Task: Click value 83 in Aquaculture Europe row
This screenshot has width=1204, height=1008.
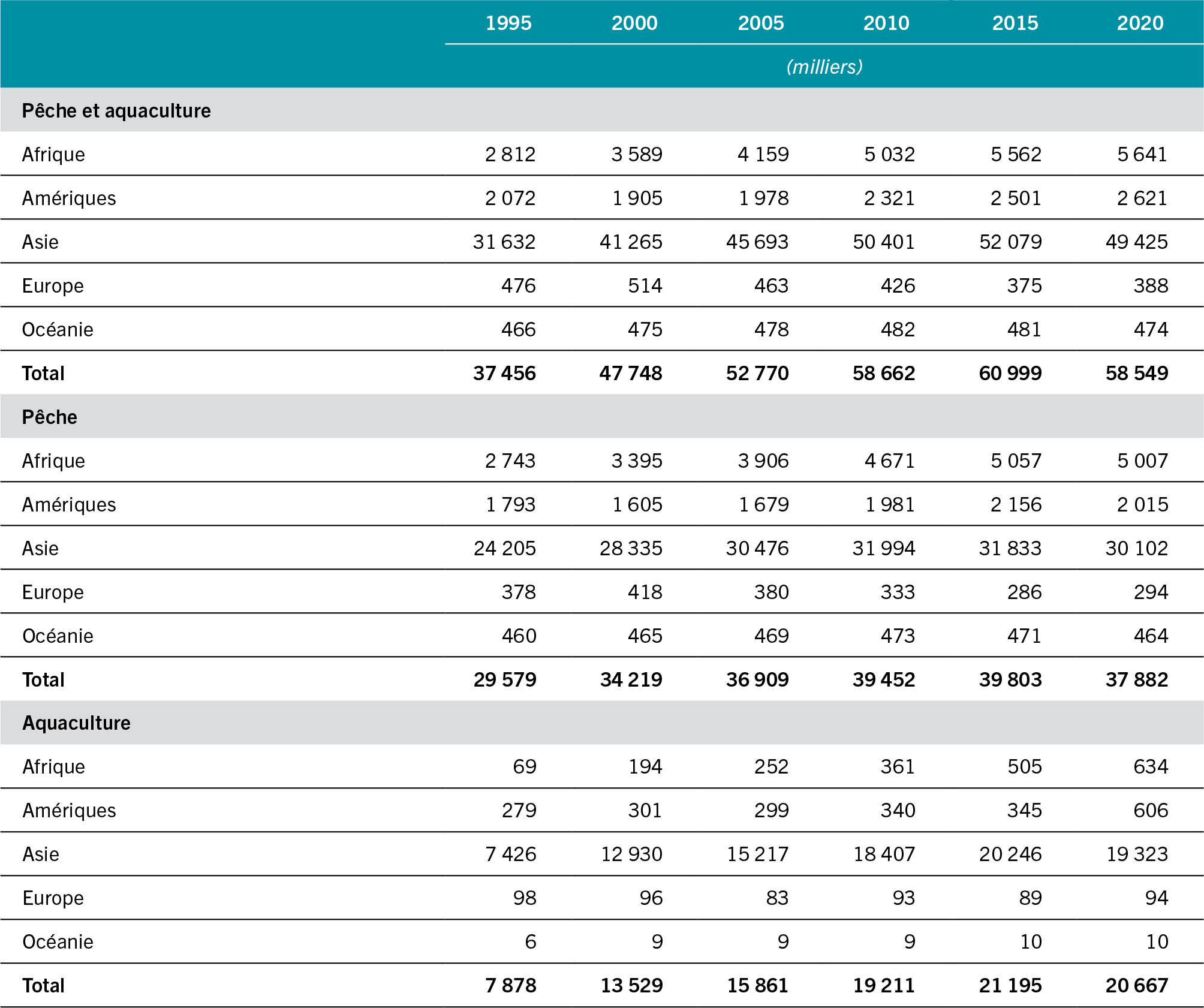Action: (x=777, y=898)
